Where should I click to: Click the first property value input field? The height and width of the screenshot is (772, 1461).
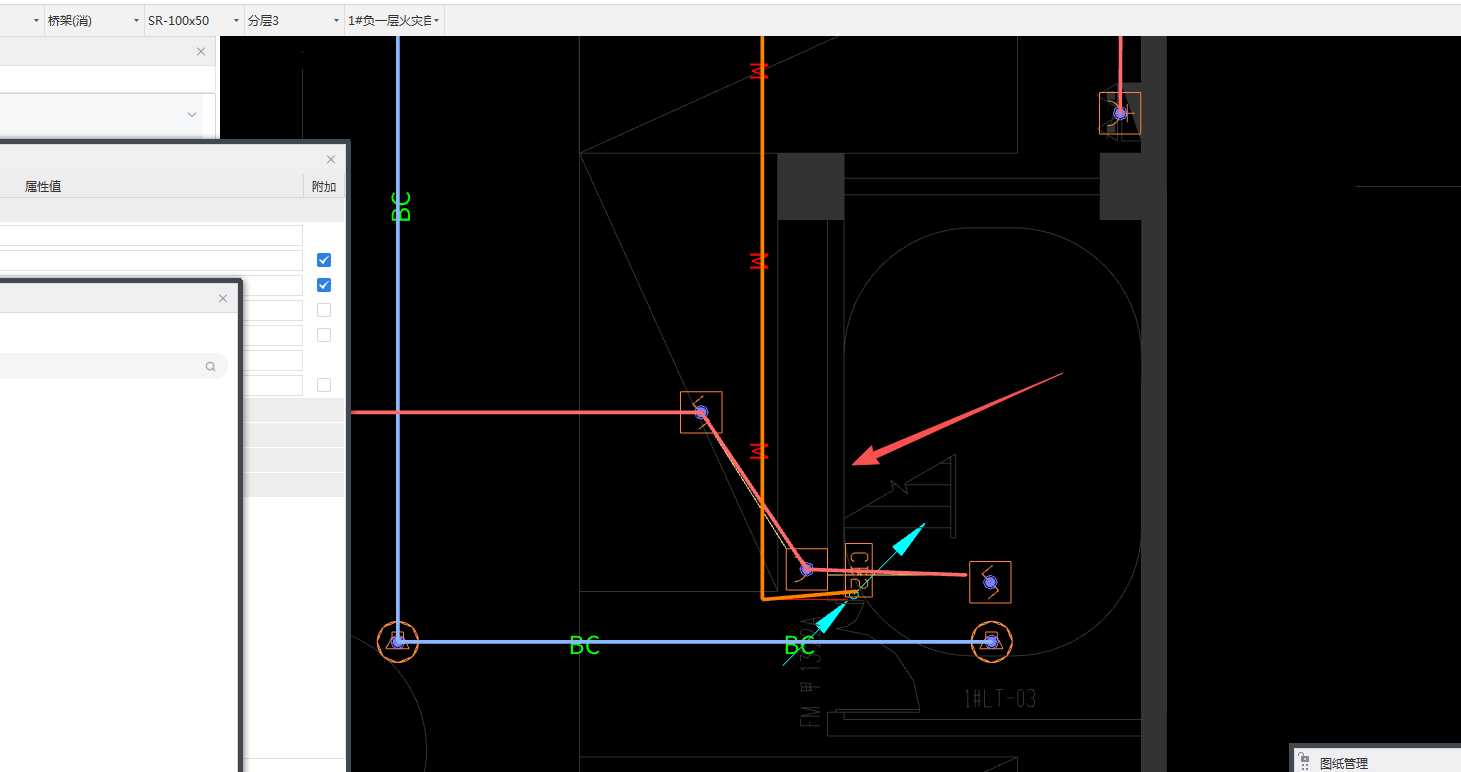click(x=151, y=235)
